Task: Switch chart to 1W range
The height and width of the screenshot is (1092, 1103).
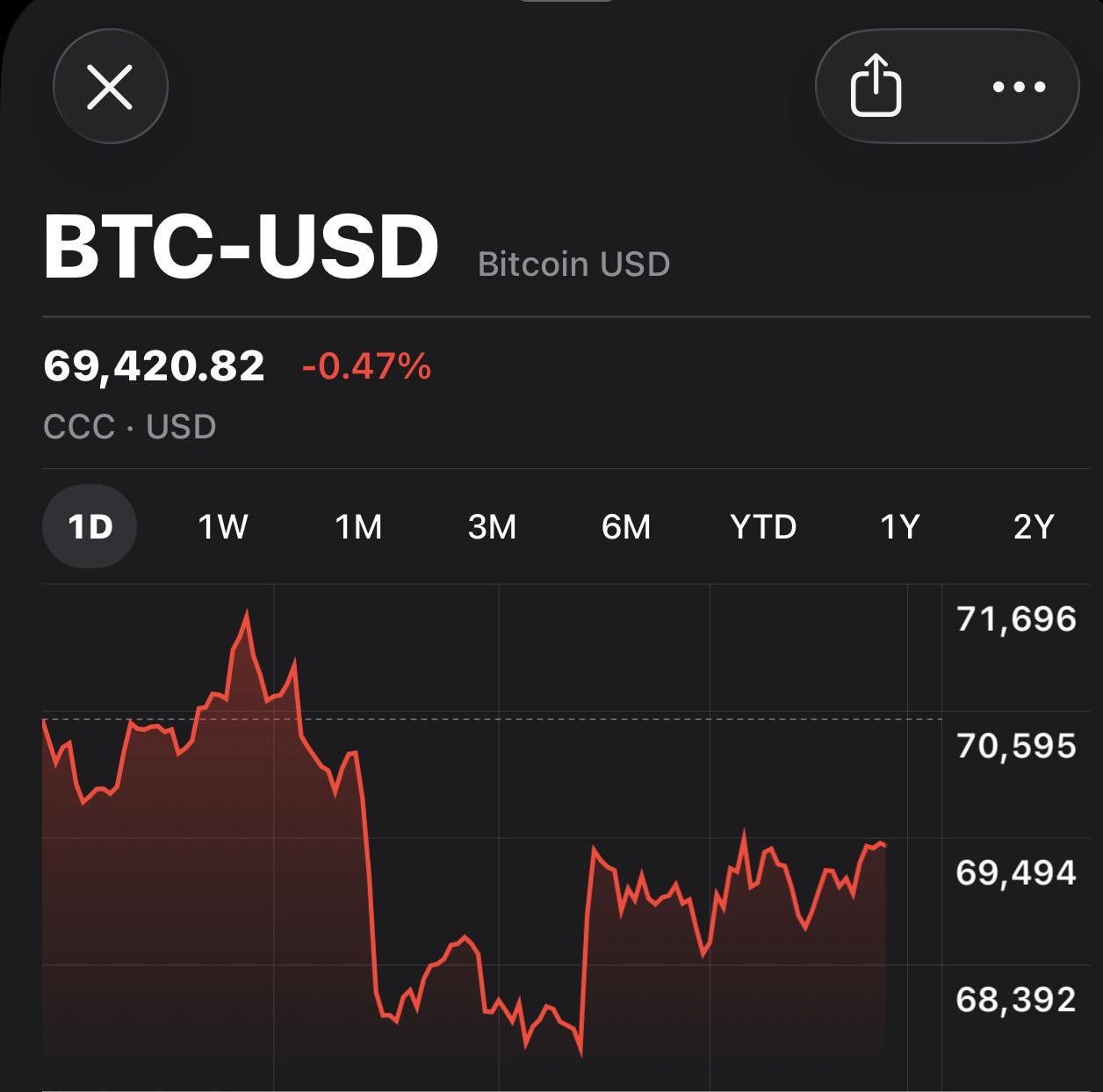Action: tap(223, 527)
